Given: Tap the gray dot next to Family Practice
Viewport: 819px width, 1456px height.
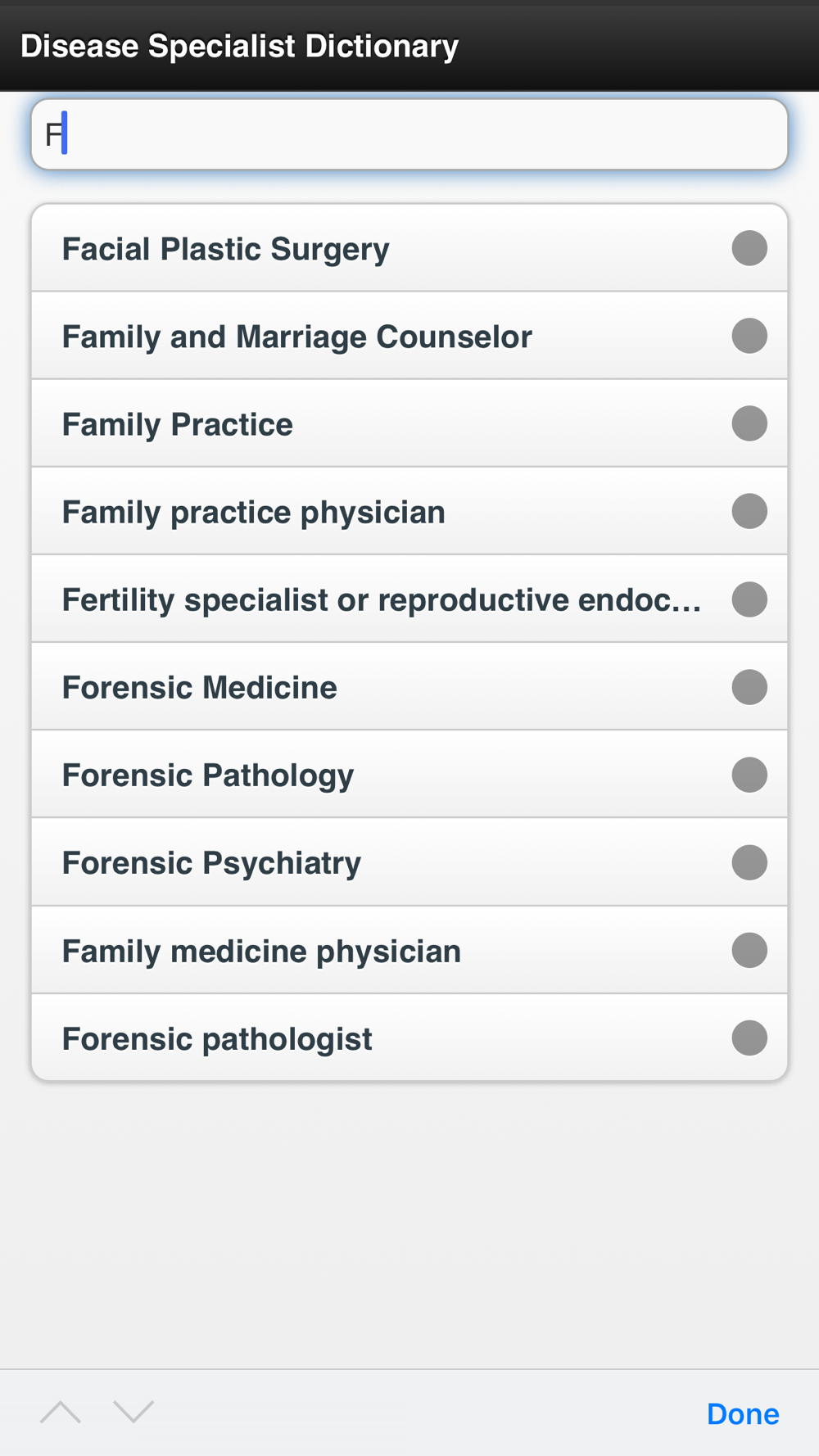Looking at the screenshot, I should click(x=749, y=423).
